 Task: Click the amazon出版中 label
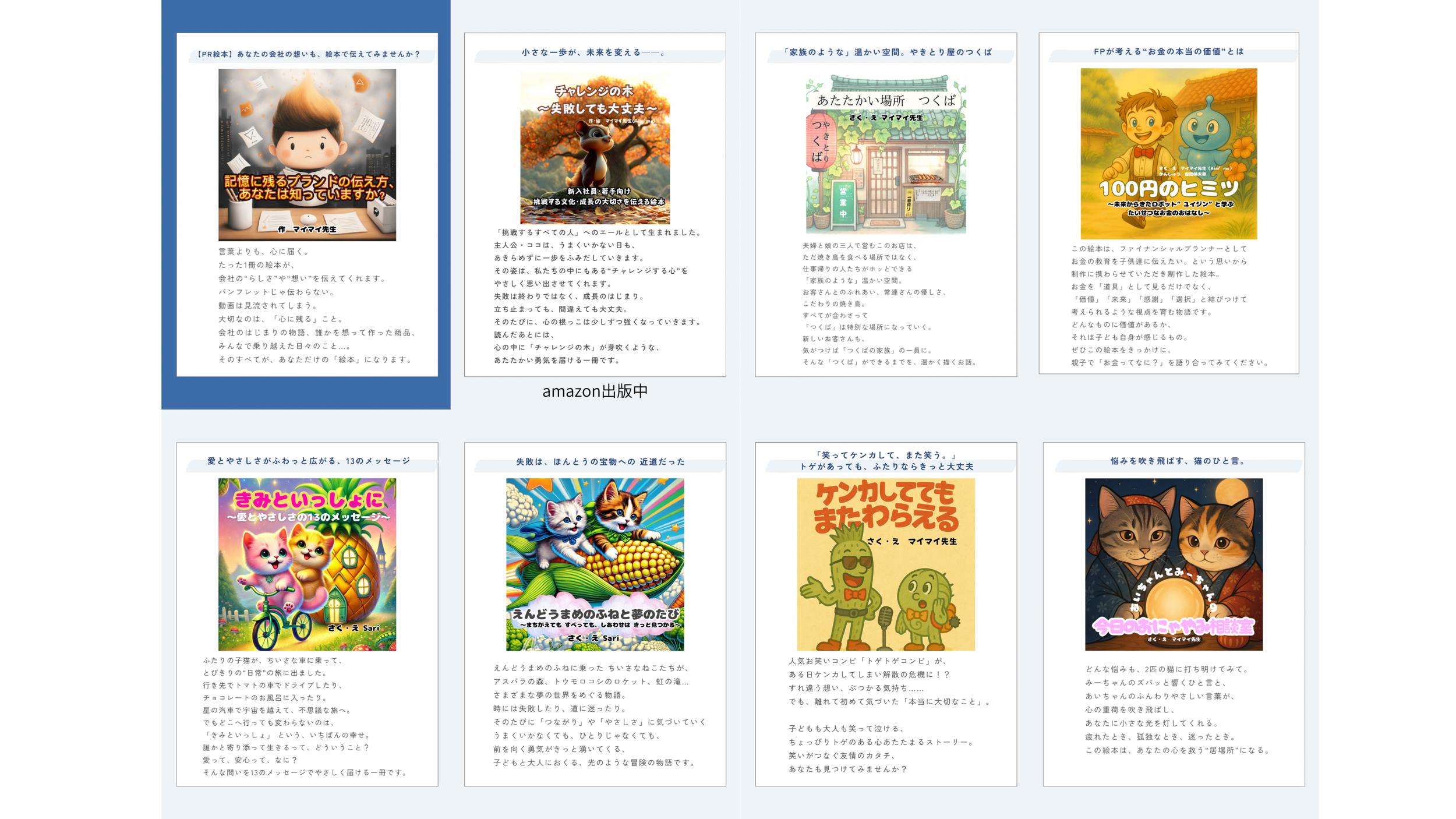(x=595, y=391)
